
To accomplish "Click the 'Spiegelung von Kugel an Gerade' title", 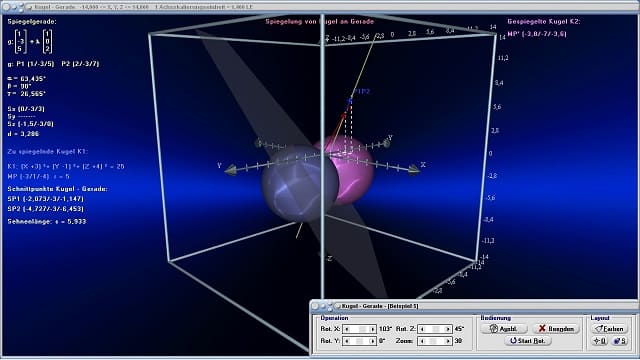I will (x=320, y=22).
